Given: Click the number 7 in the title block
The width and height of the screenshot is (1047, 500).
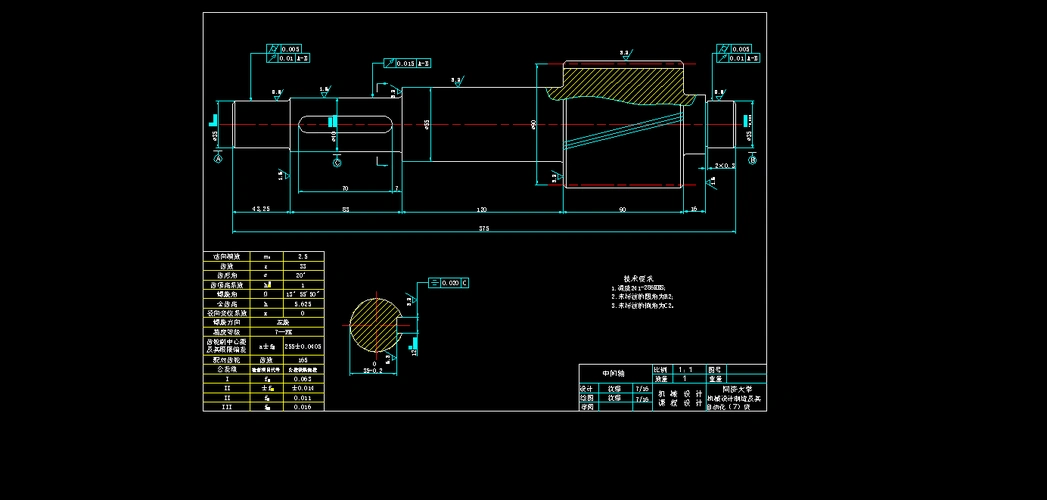Looking at the screenshot, I should point(735,407).
